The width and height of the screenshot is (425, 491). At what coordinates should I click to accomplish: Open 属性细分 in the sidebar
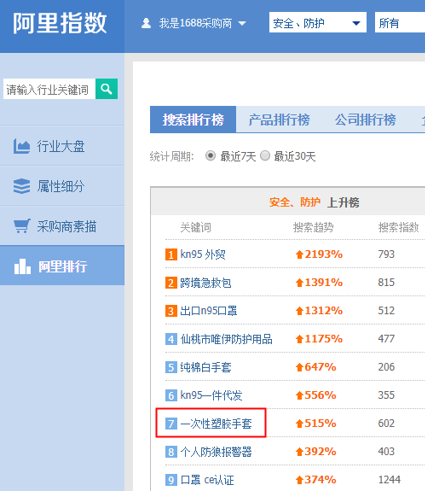click(x=62, y=186)
